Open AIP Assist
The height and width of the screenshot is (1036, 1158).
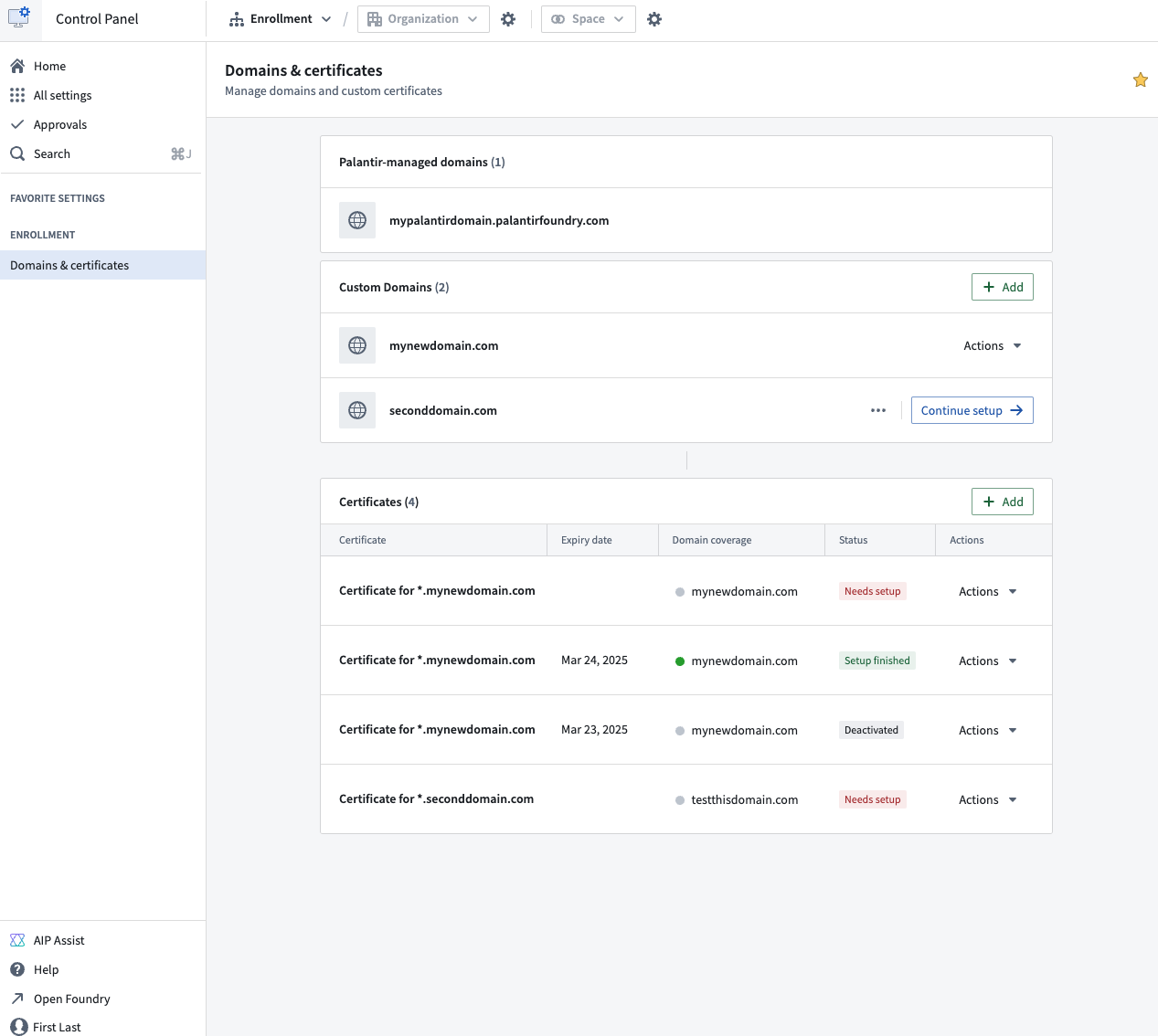coord(102,940)
